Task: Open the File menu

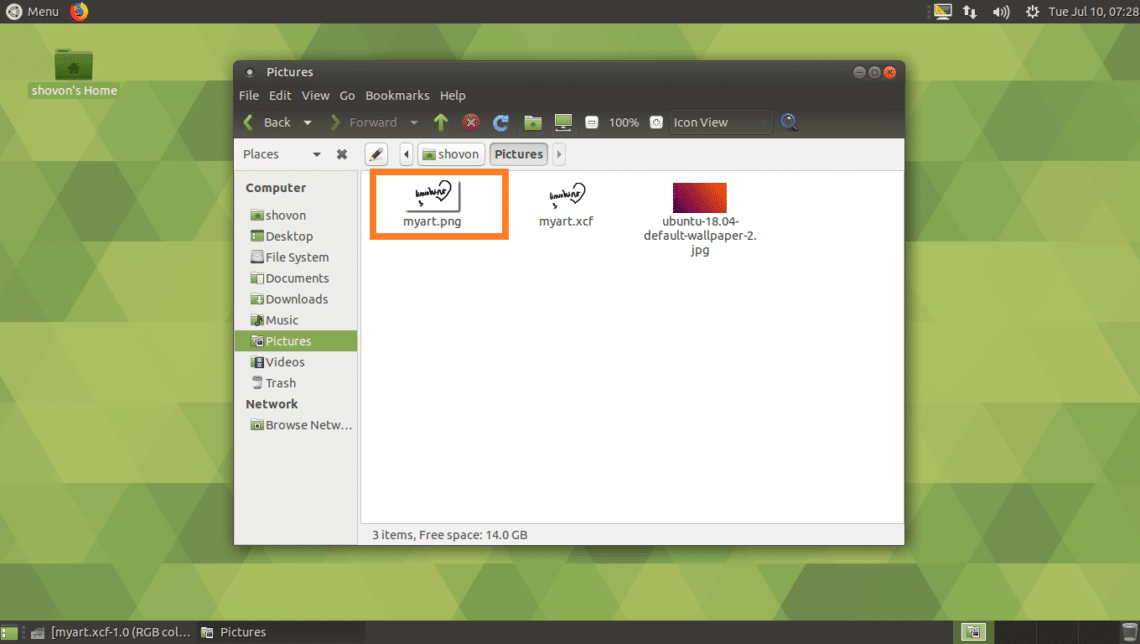Action: (249, 95)
